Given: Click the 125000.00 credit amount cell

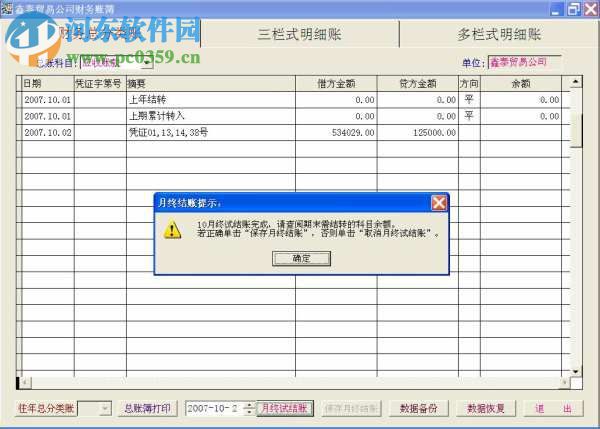Looking at the screenshot, I should [x=418, y=132].
